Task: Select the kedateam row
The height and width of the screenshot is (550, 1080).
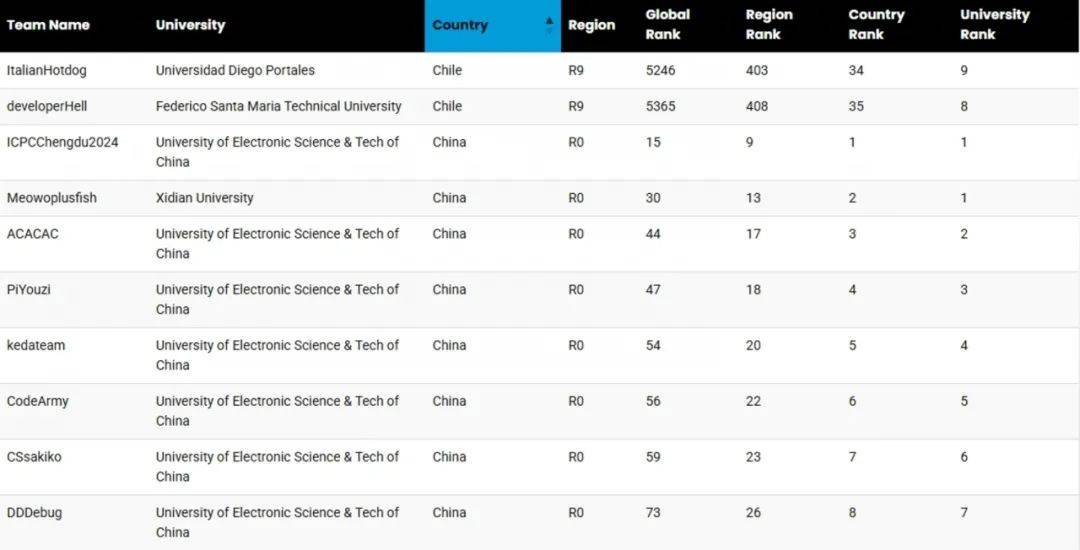Action: point(540,355)
